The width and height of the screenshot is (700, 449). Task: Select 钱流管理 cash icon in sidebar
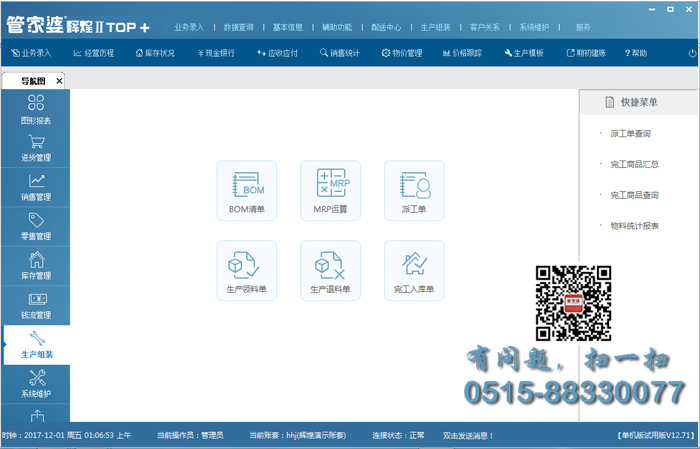[x=36, y=305]
